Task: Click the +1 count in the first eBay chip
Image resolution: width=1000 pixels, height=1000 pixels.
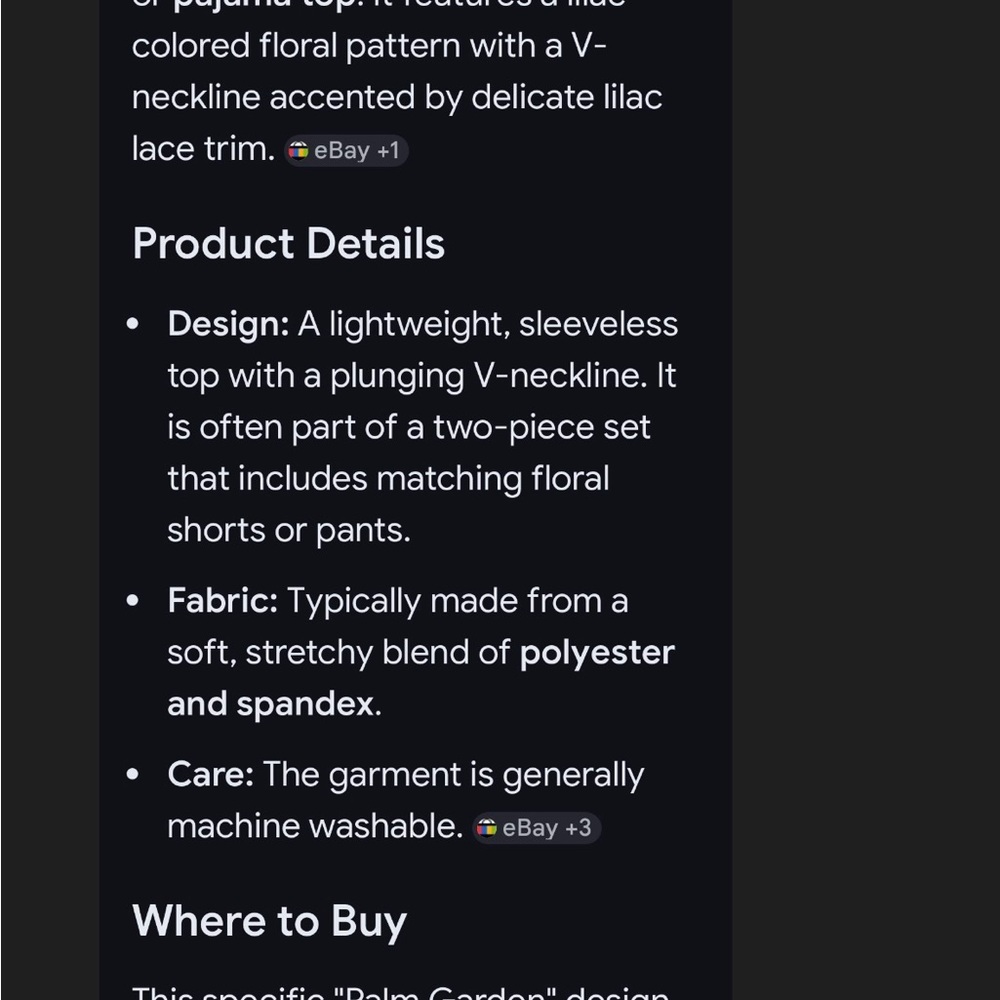Action: pyautogui.click(x=388, y=151)
